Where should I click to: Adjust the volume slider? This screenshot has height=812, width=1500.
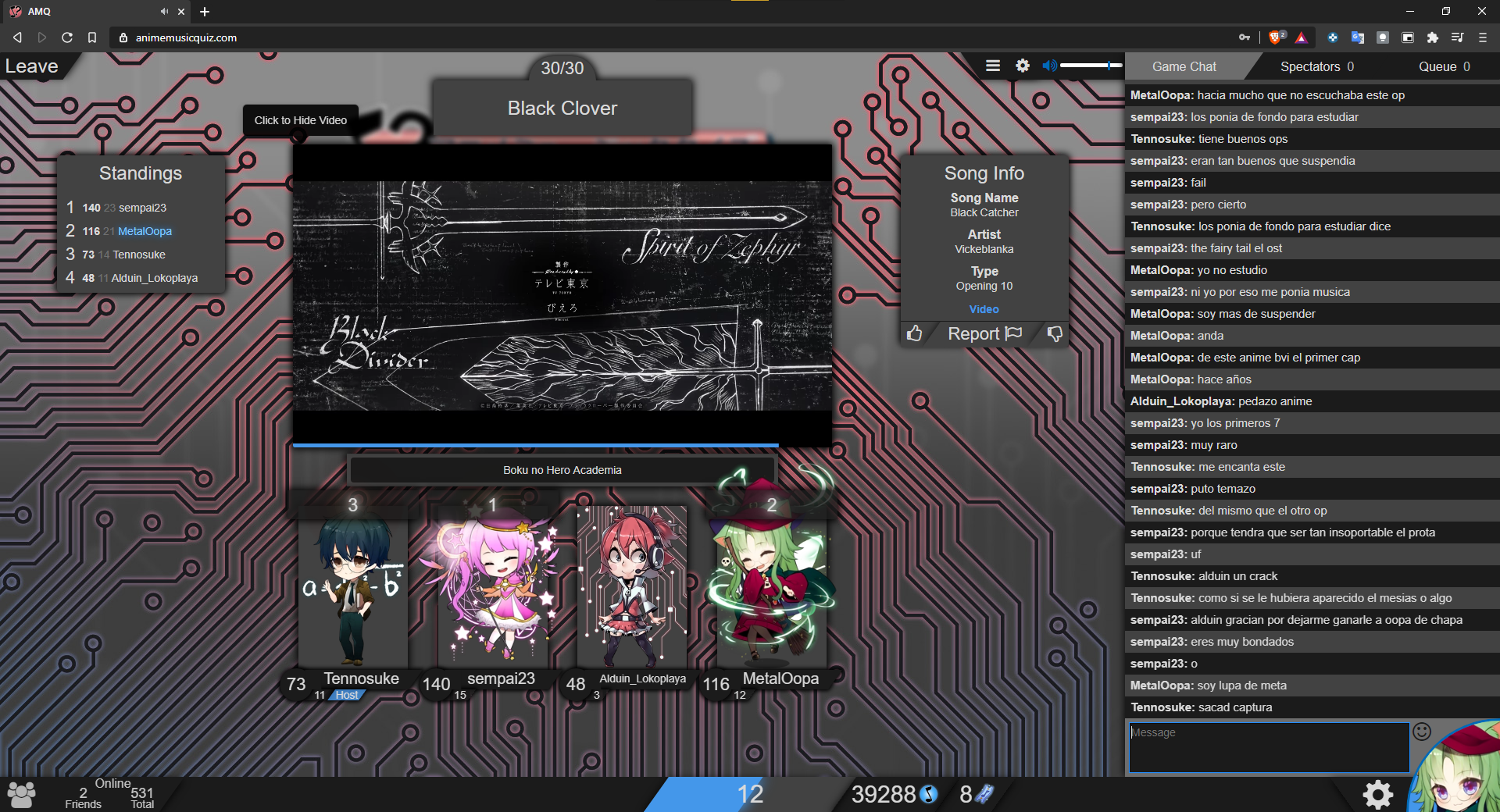coord(1091,66)
